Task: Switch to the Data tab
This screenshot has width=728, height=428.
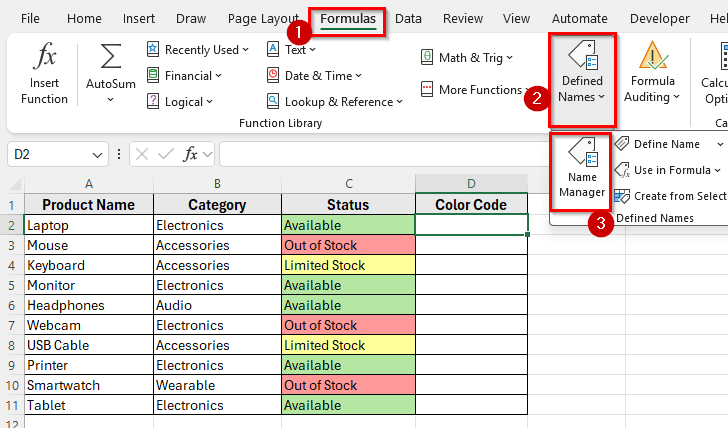Action: point(408,19)
